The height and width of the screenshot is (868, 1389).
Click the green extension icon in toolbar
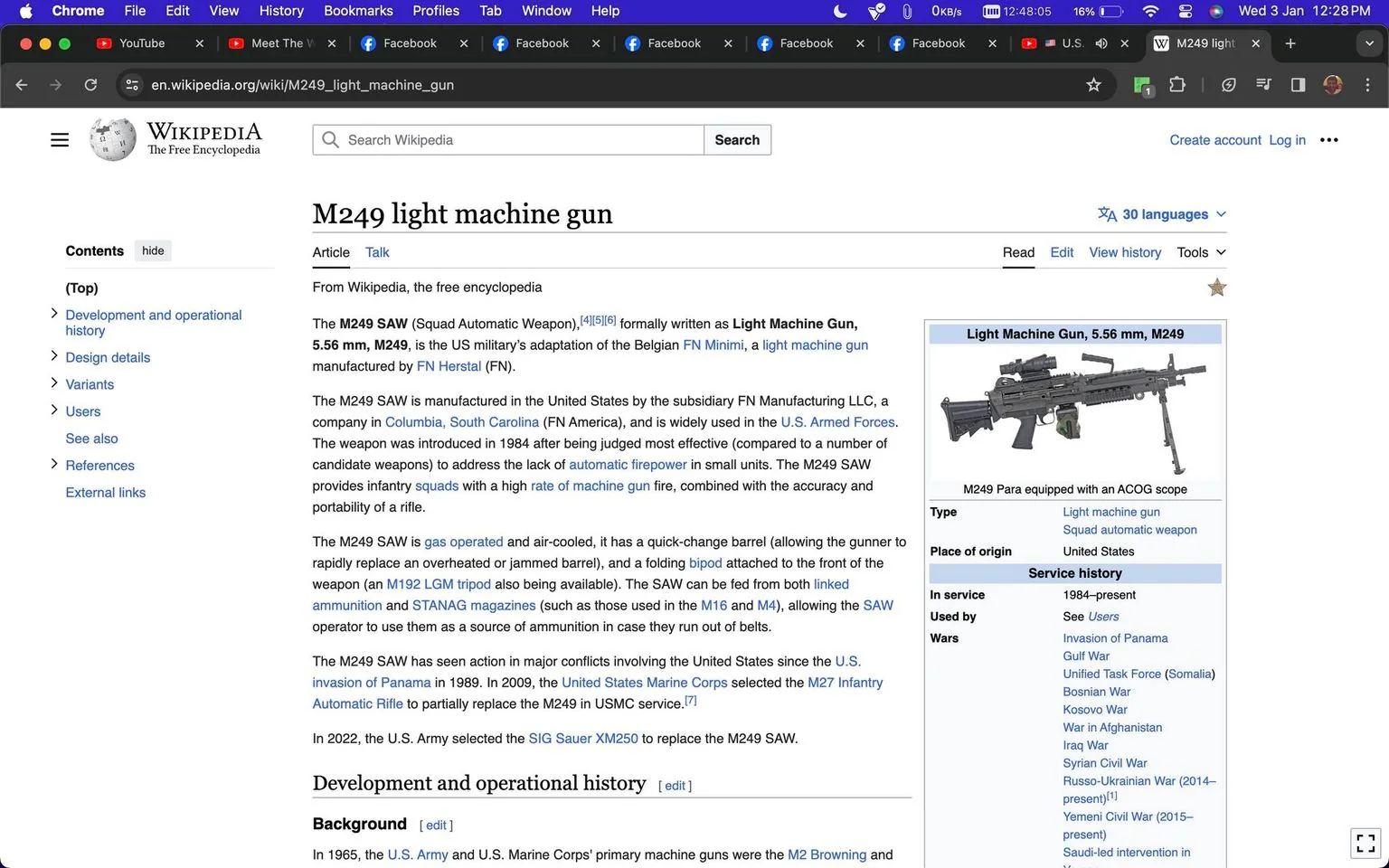(x=1142, y=86)
